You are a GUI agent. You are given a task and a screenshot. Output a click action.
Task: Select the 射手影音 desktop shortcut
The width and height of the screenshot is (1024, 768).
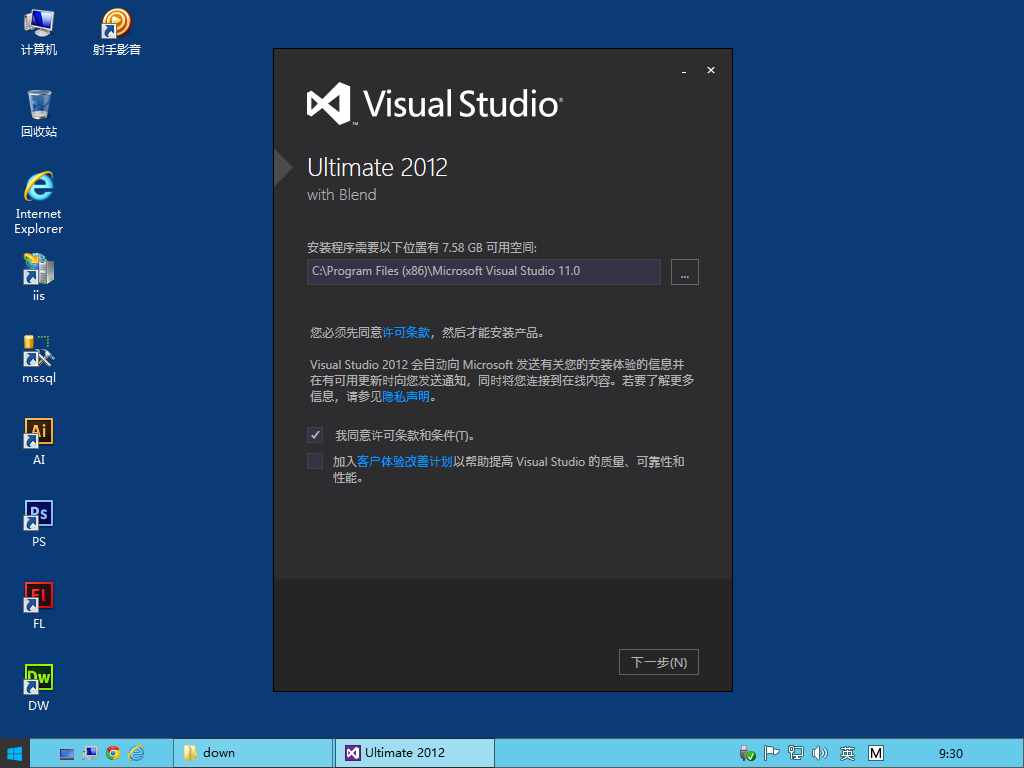coord(116,33)
